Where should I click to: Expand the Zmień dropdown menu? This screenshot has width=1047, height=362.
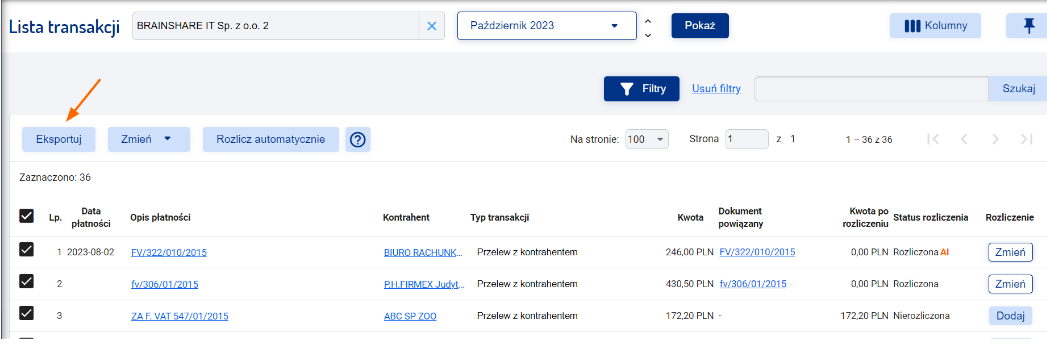149,140
